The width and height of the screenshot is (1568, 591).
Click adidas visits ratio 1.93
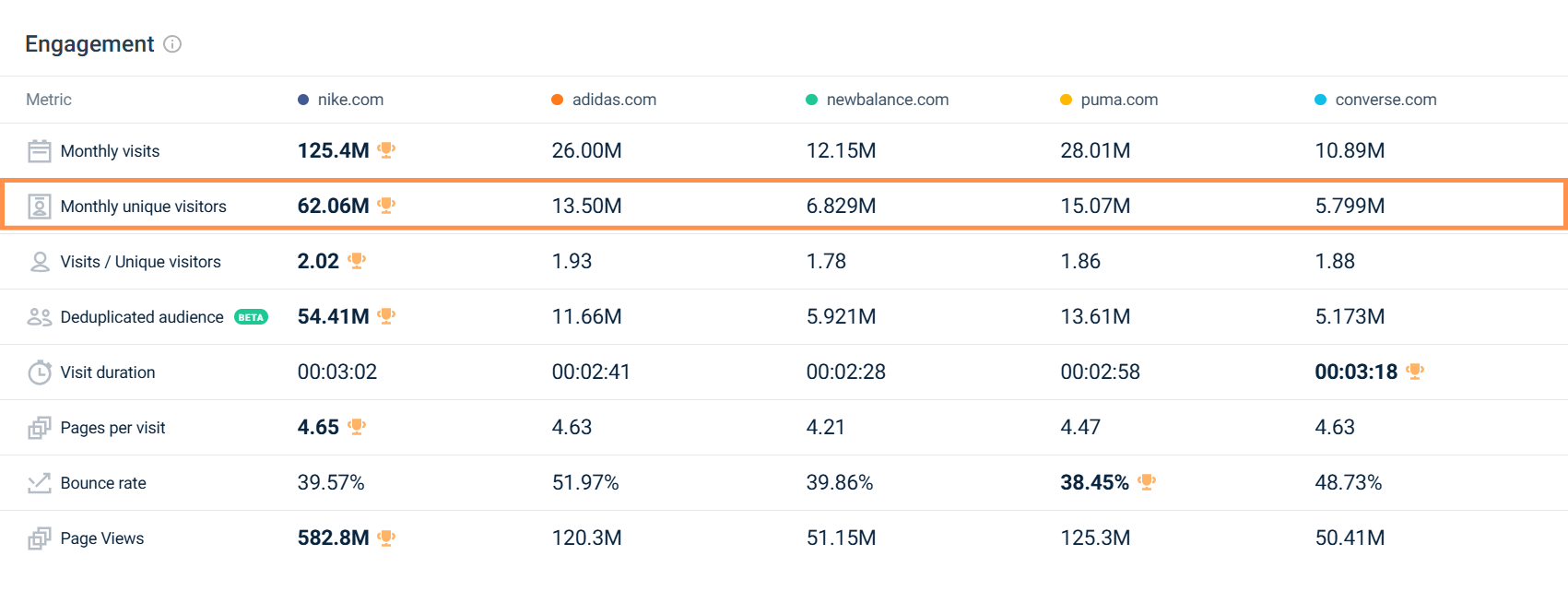[x=572, y=261]
